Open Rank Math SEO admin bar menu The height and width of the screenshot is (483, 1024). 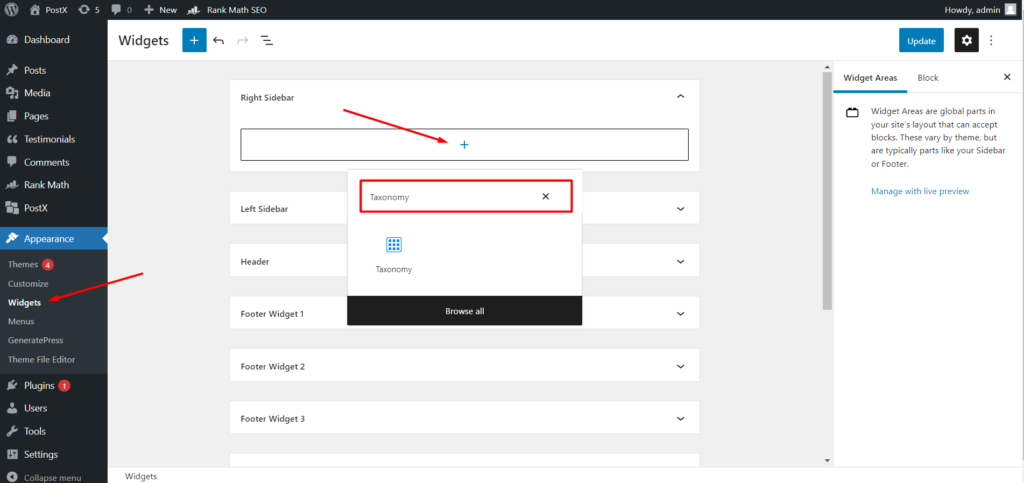(x=227, y=10)
